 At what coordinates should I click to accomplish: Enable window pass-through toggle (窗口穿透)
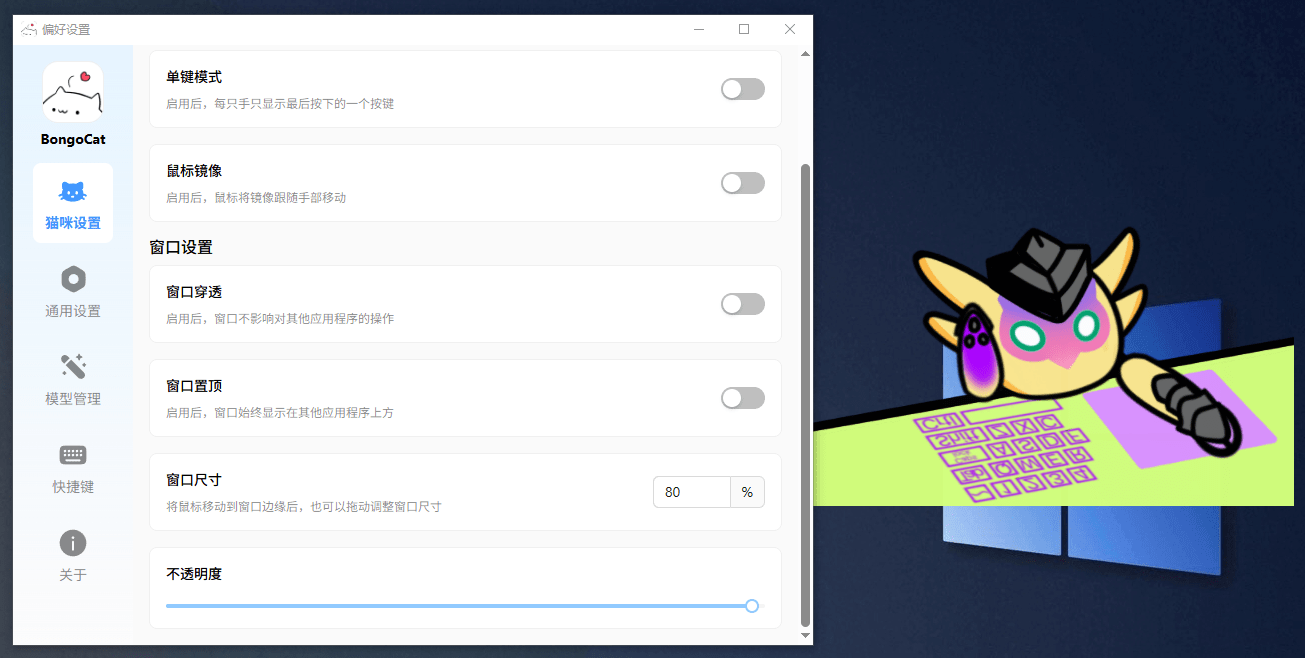click(742, 304)
